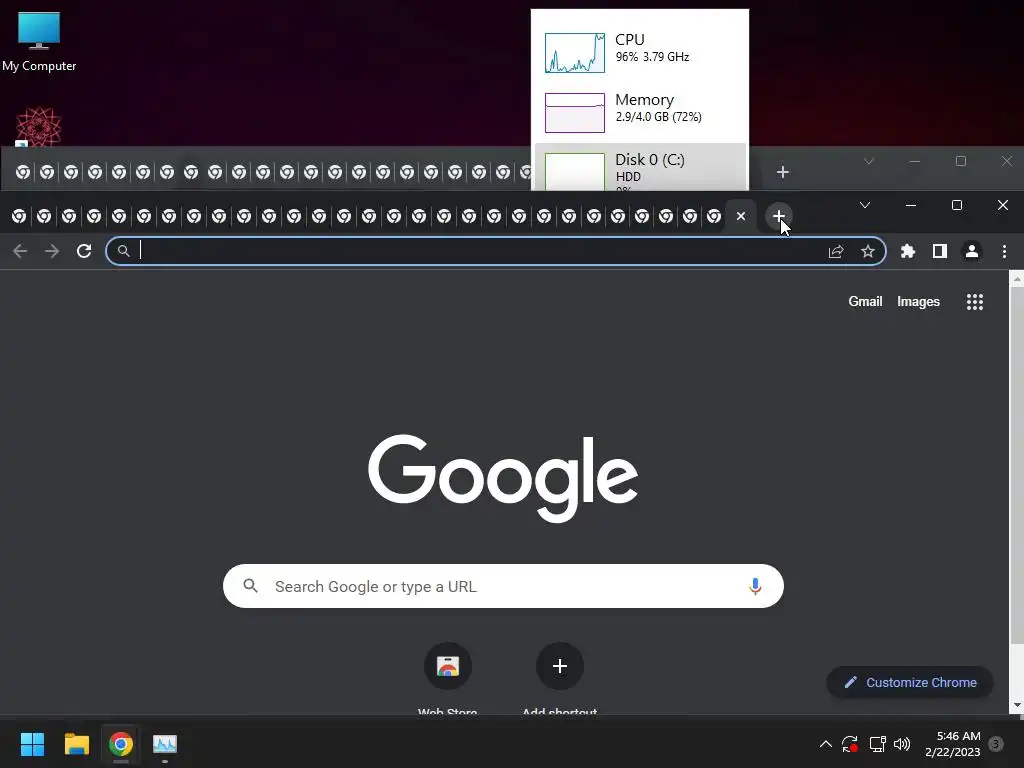Click scrollbar down arrow on Google page
The image size is (1024, 768).
1017,705
